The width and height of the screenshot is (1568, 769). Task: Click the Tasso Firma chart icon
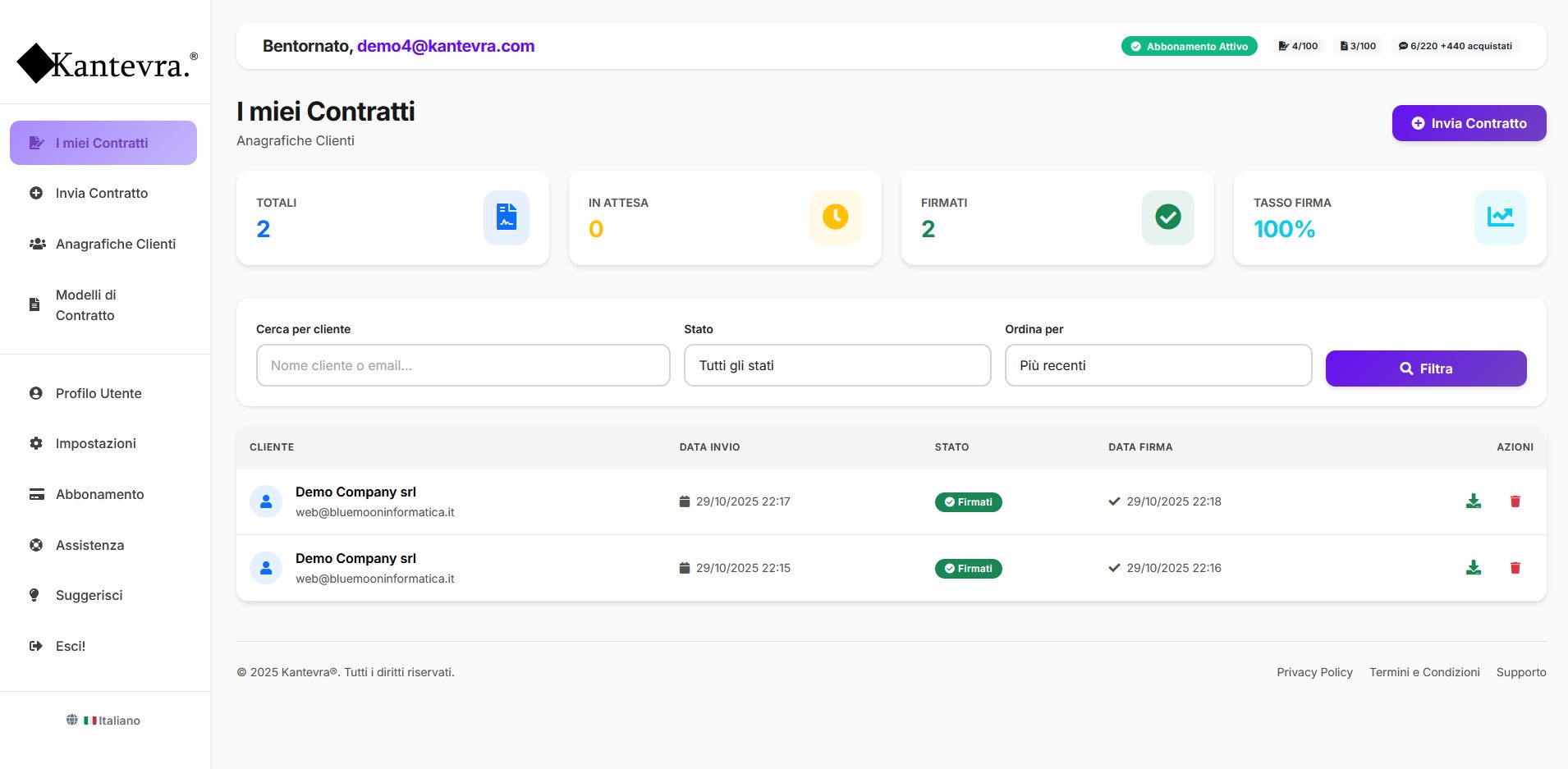[1501, 217]
